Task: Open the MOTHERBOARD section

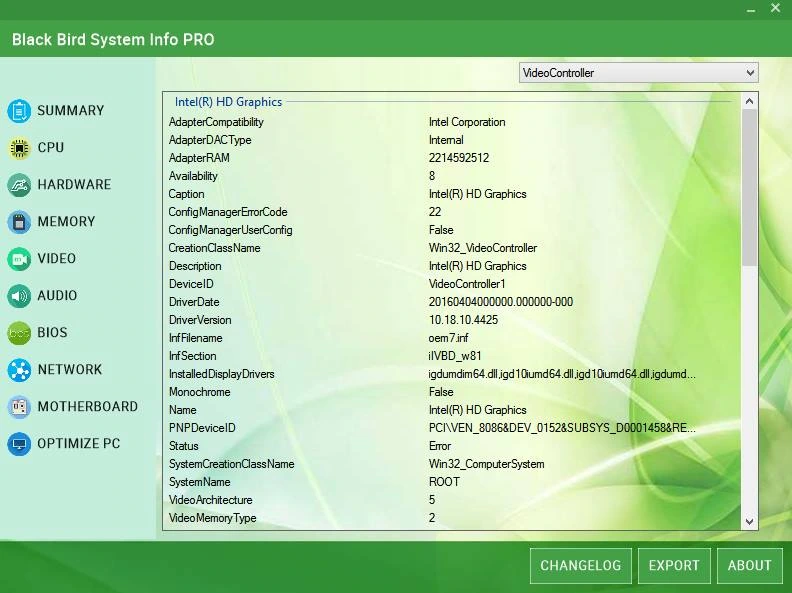Action: (87, 406)
